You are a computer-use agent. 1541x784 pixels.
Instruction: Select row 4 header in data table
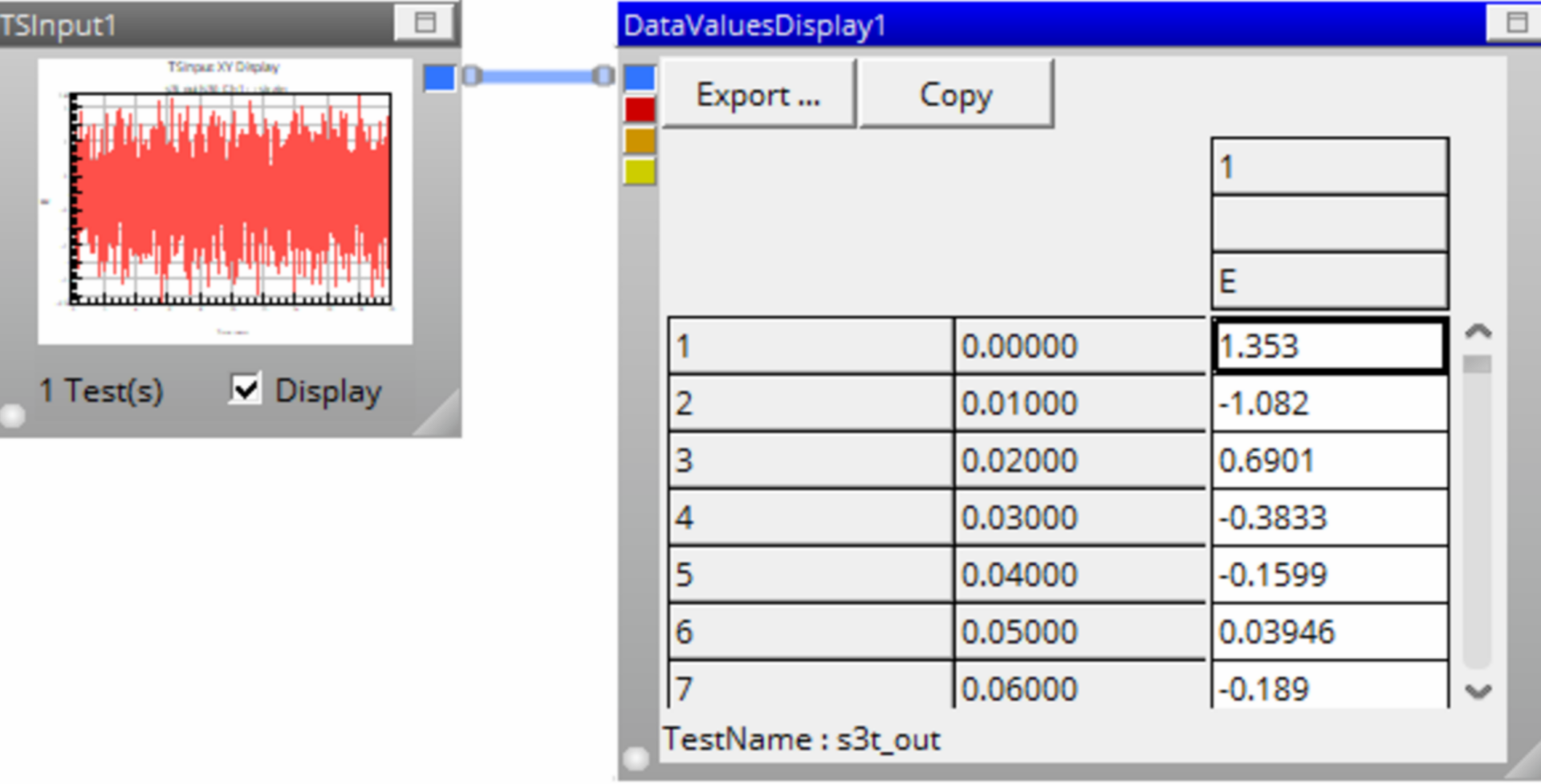click(x=810, y=518)
